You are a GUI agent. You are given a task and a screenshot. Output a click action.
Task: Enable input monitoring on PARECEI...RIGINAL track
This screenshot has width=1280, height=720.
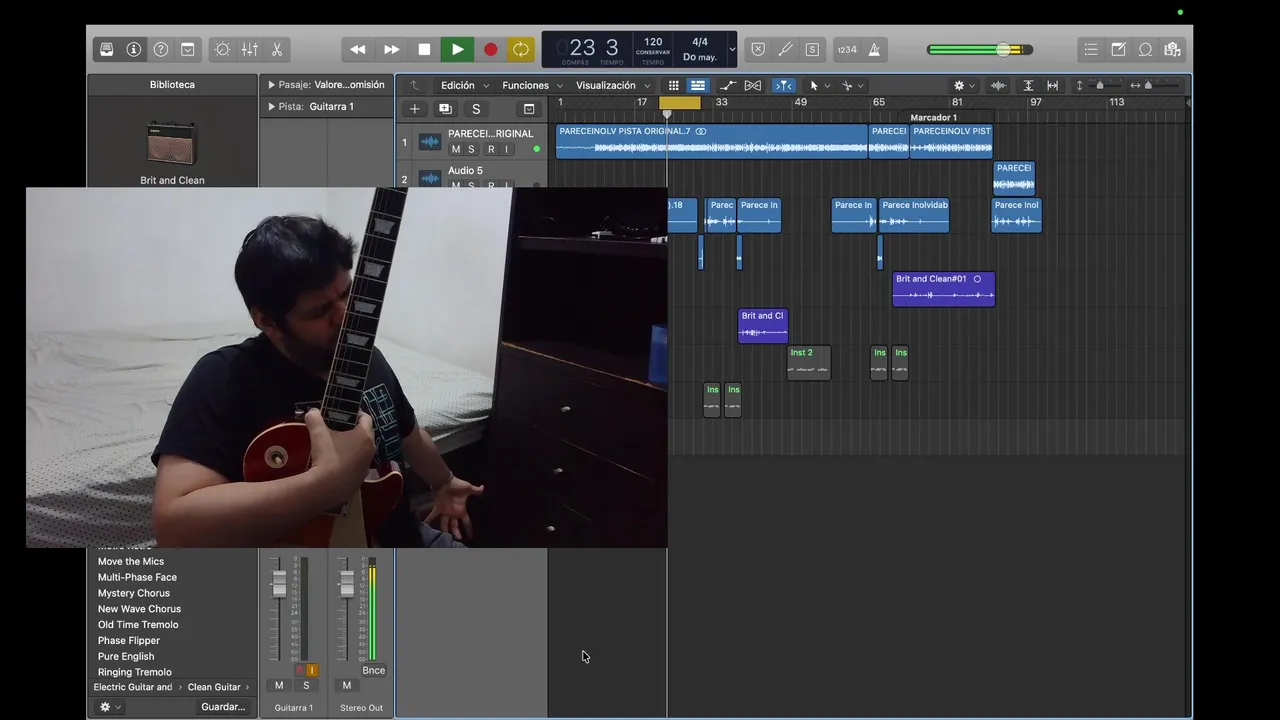[x=506, y=150]
